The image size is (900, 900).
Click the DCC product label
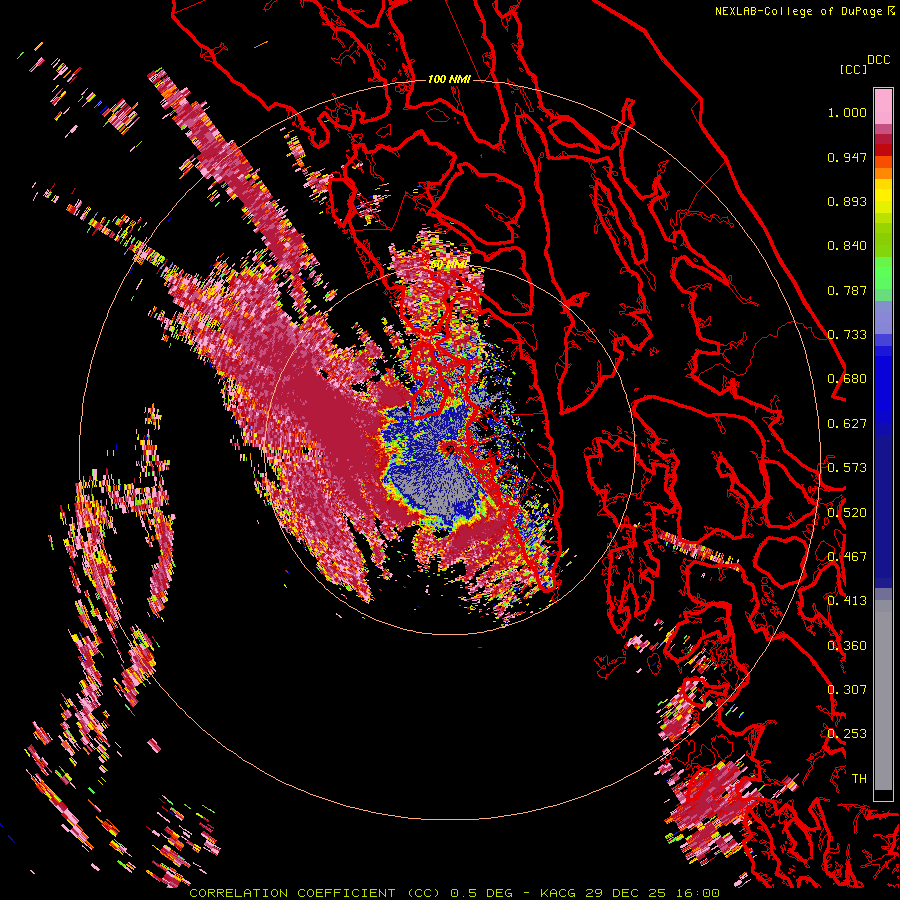[x=878, y=60]
